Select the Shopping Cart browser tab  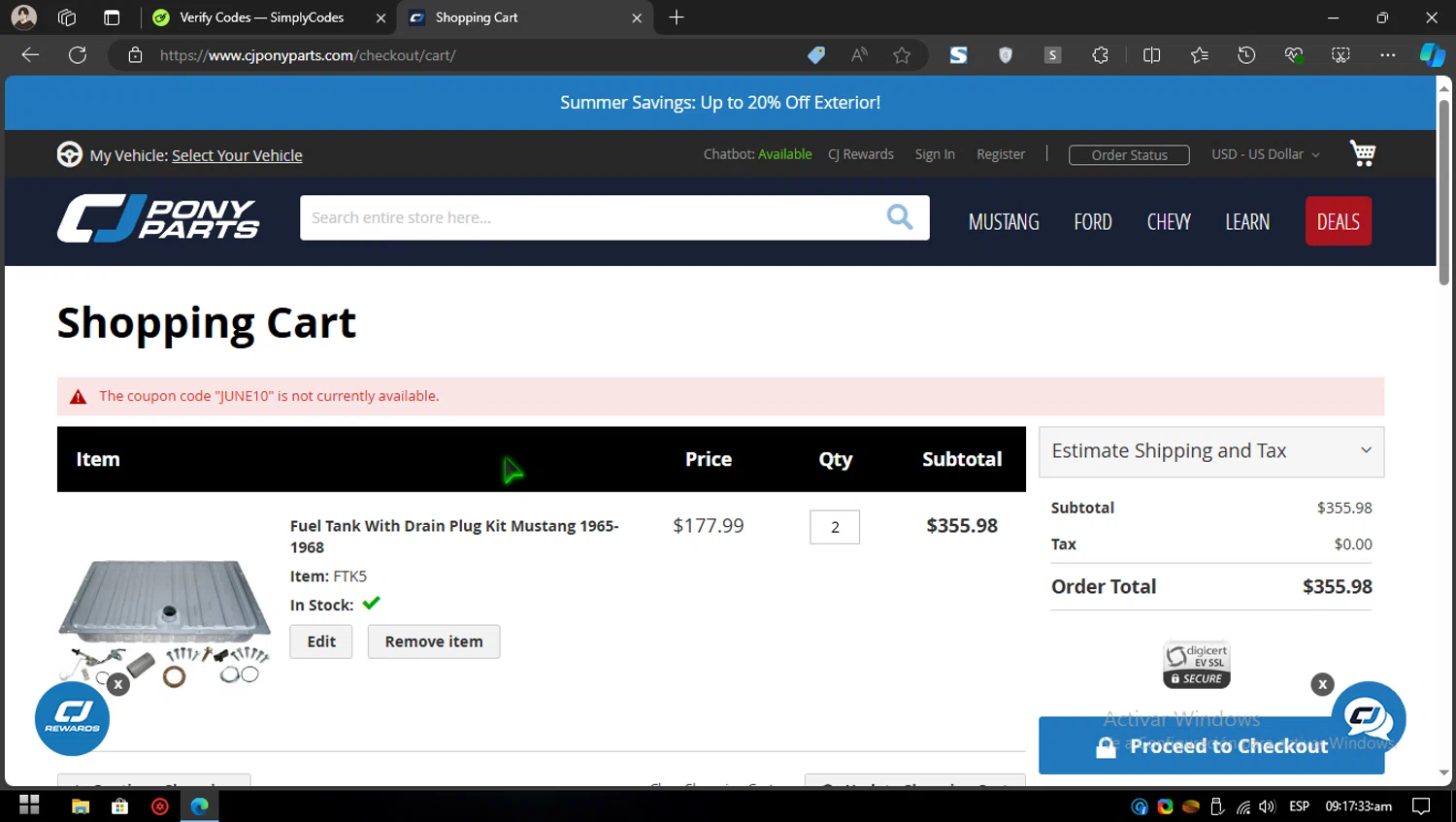pos(524,17)
